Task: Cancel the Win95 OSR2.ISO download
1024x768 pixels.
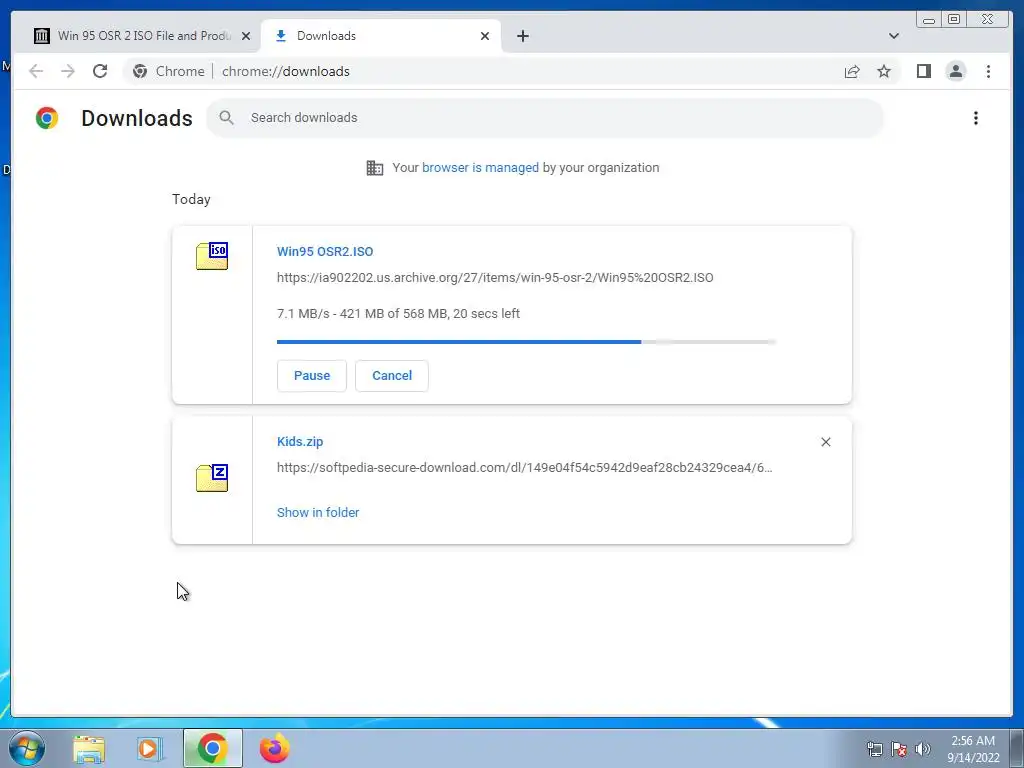Action: (x=392, y=376)
